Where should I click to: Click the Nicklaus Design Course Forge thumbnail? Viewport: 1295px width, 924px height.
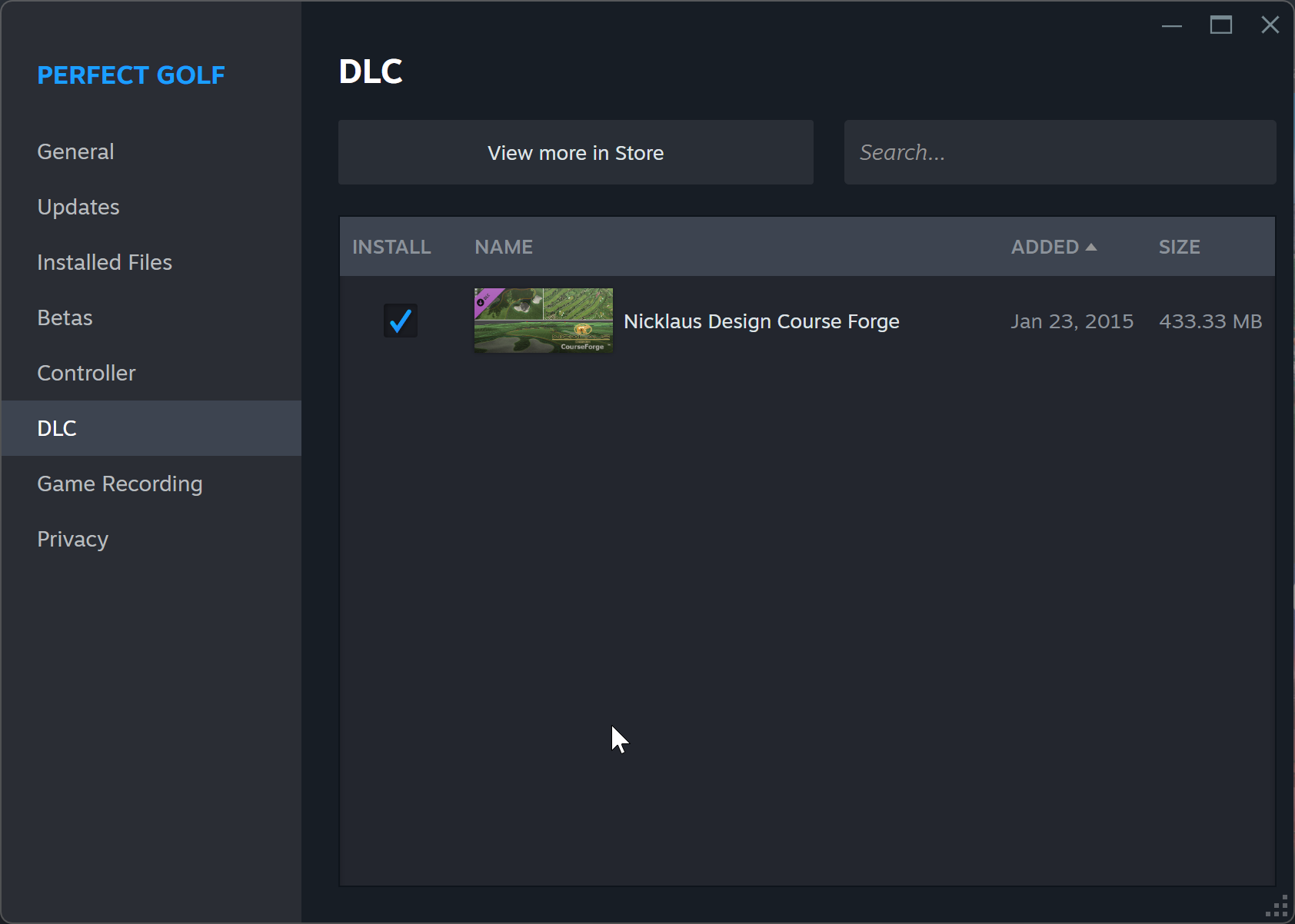tap(543, 321)
